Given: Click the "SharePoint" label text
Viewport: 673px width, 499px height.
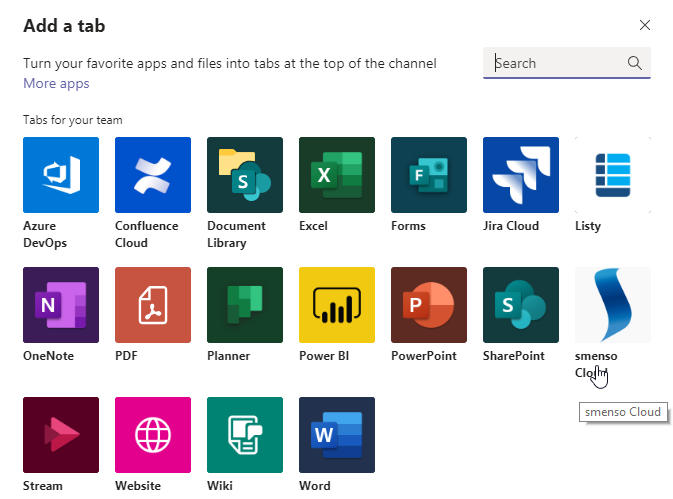Looking at the screenshot, I should click(514, 356).
